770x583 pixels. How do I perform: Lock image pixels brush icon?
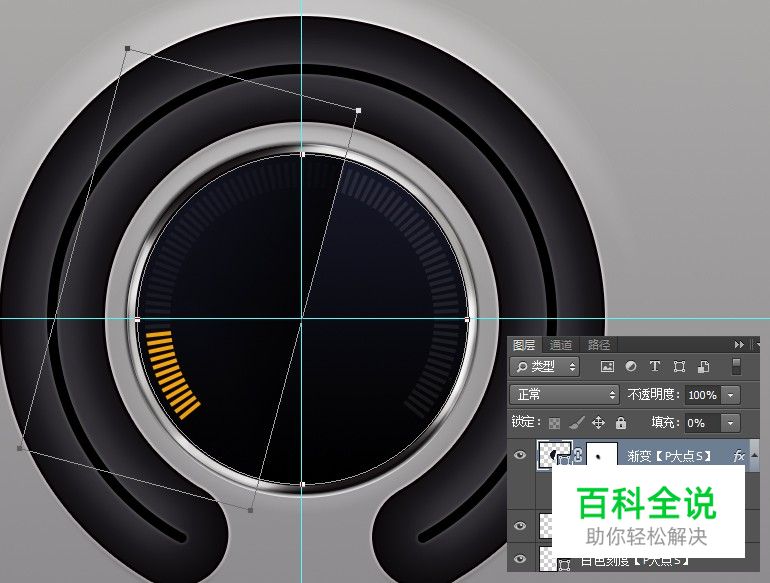pyautogui.click(x=577, y=422)
